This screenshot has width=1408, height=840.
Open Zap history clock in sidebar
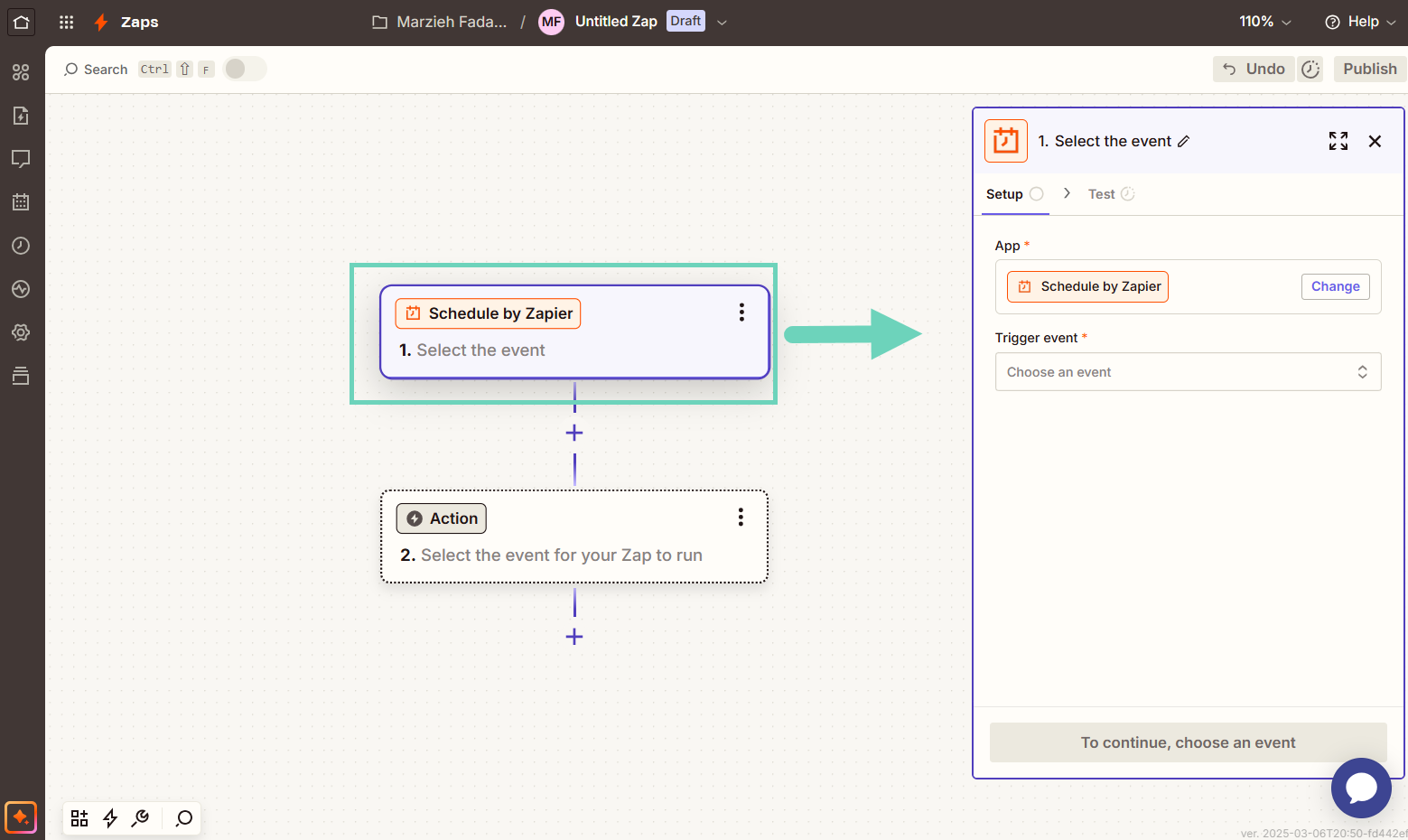[x=21, y=246]
